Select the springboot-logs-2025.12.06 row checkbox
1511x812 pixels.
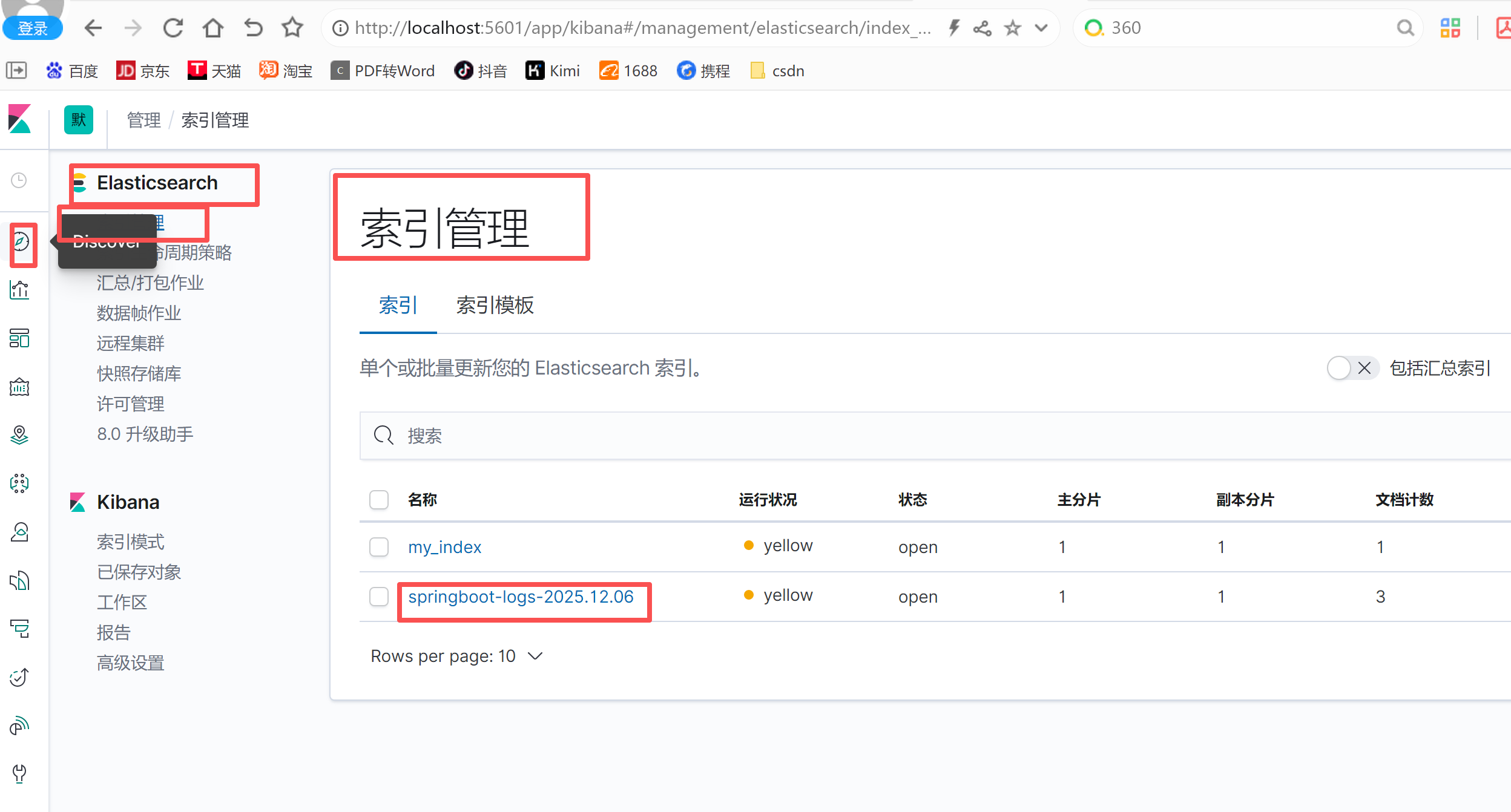(379, 597)
